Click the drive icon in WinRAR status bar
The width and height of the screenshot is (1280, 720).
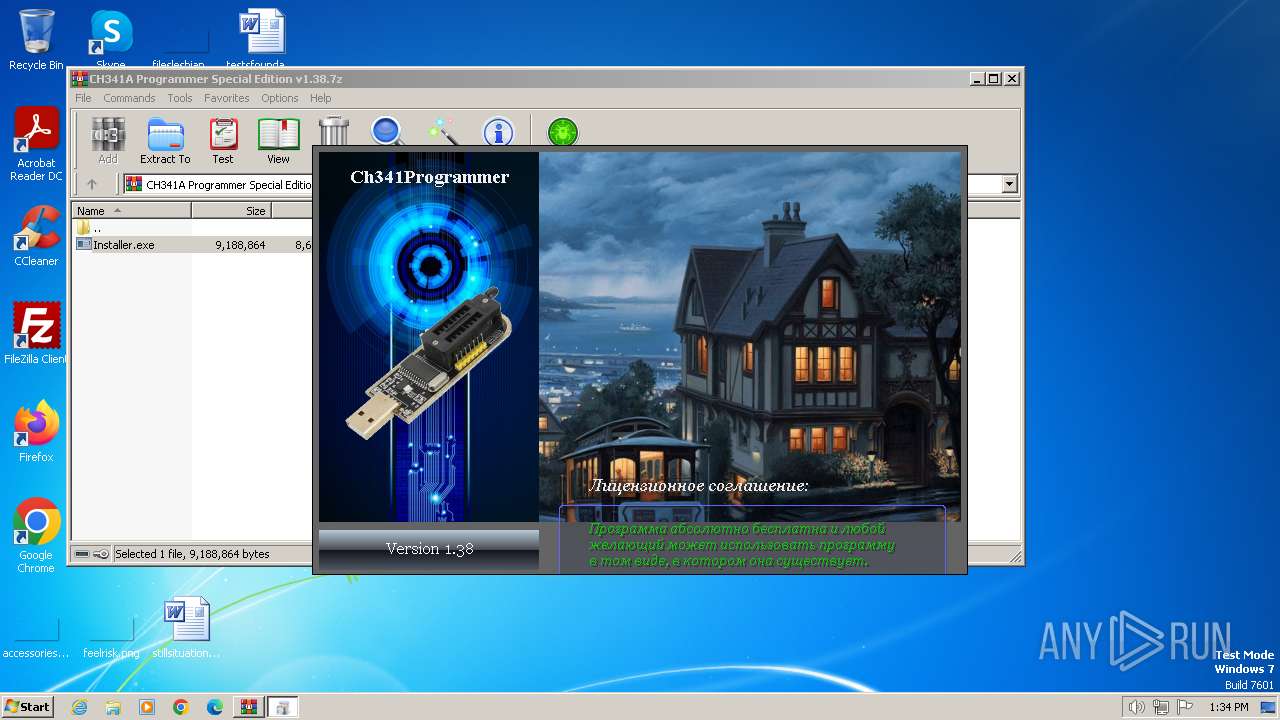[82, 554]
